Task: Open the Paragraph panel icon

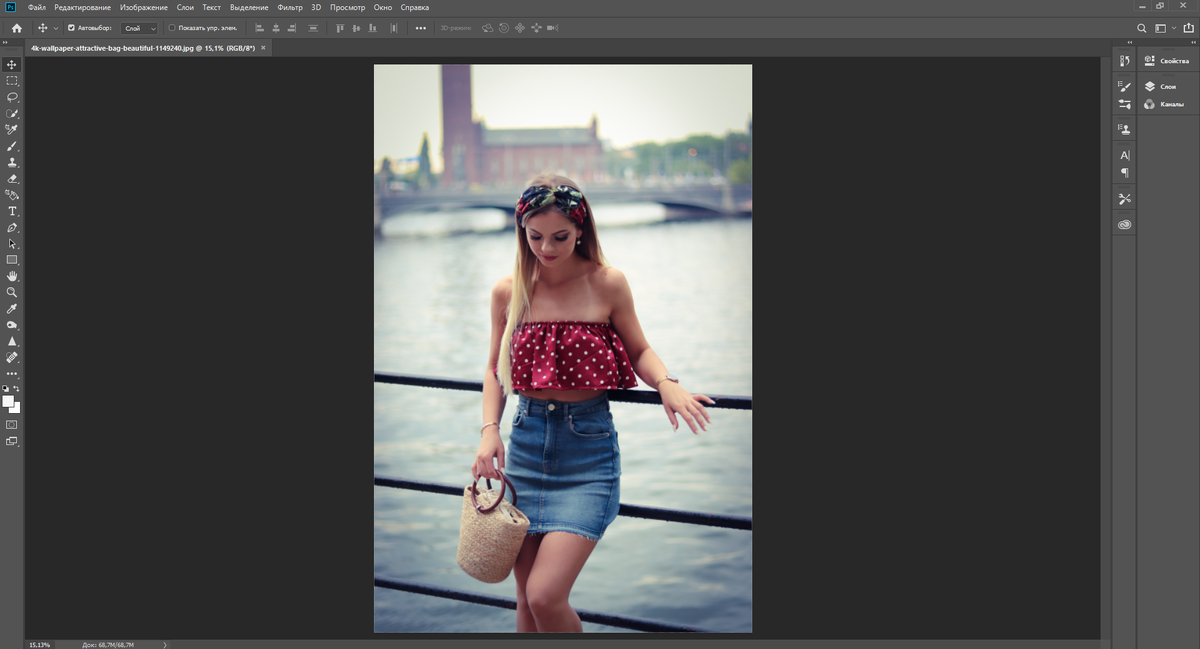Action: 1125,172
